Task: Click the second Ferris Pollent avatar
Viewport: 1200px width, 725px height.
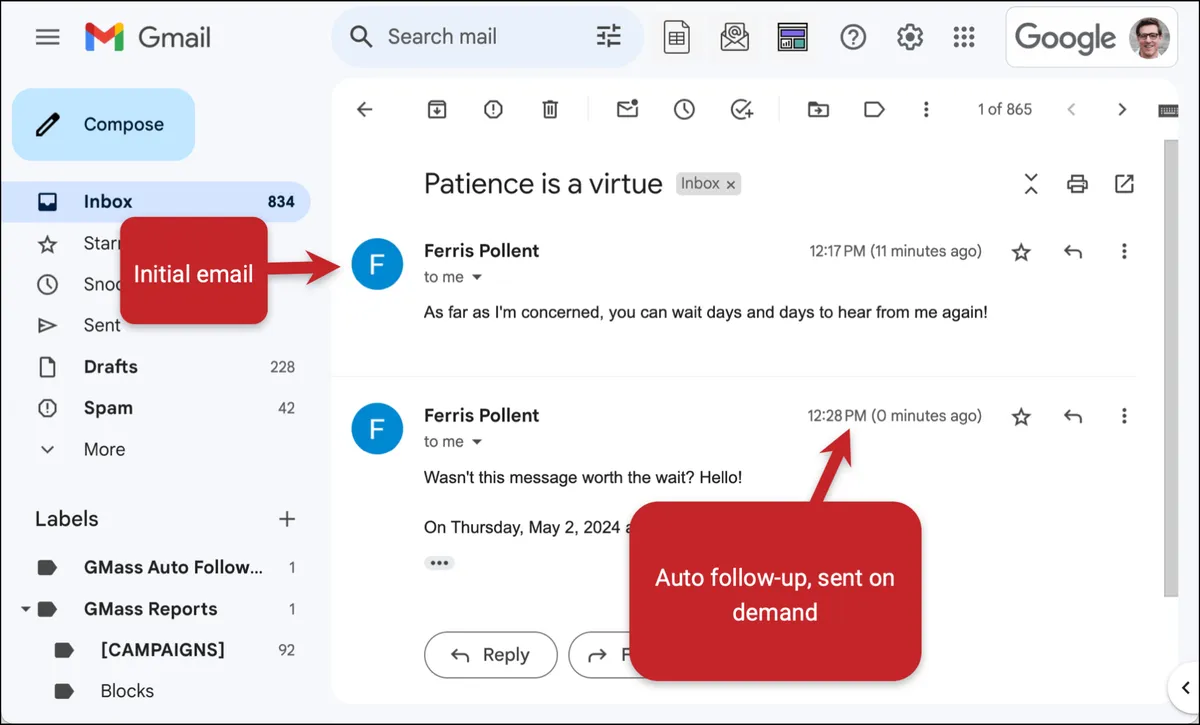Action: 377,430
